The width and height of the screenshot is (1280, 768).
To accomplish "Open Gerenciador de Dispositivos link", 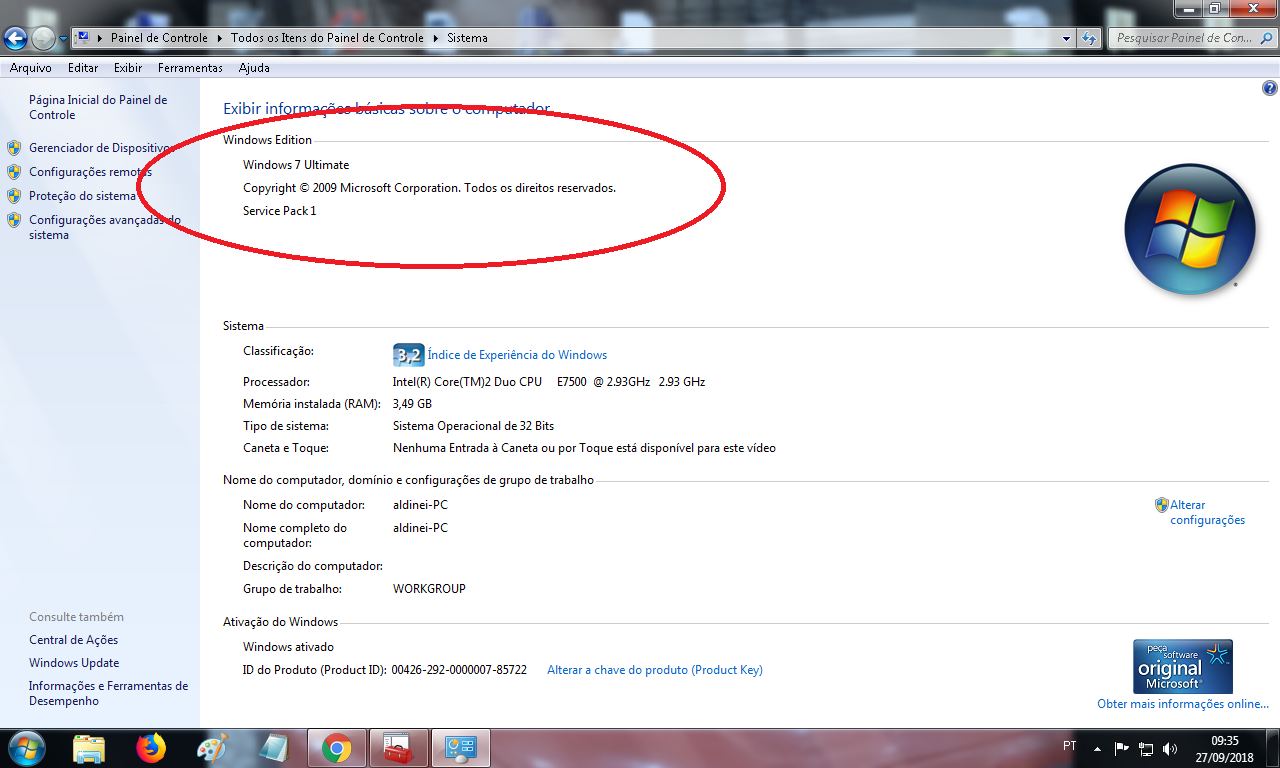I will 100,148.
